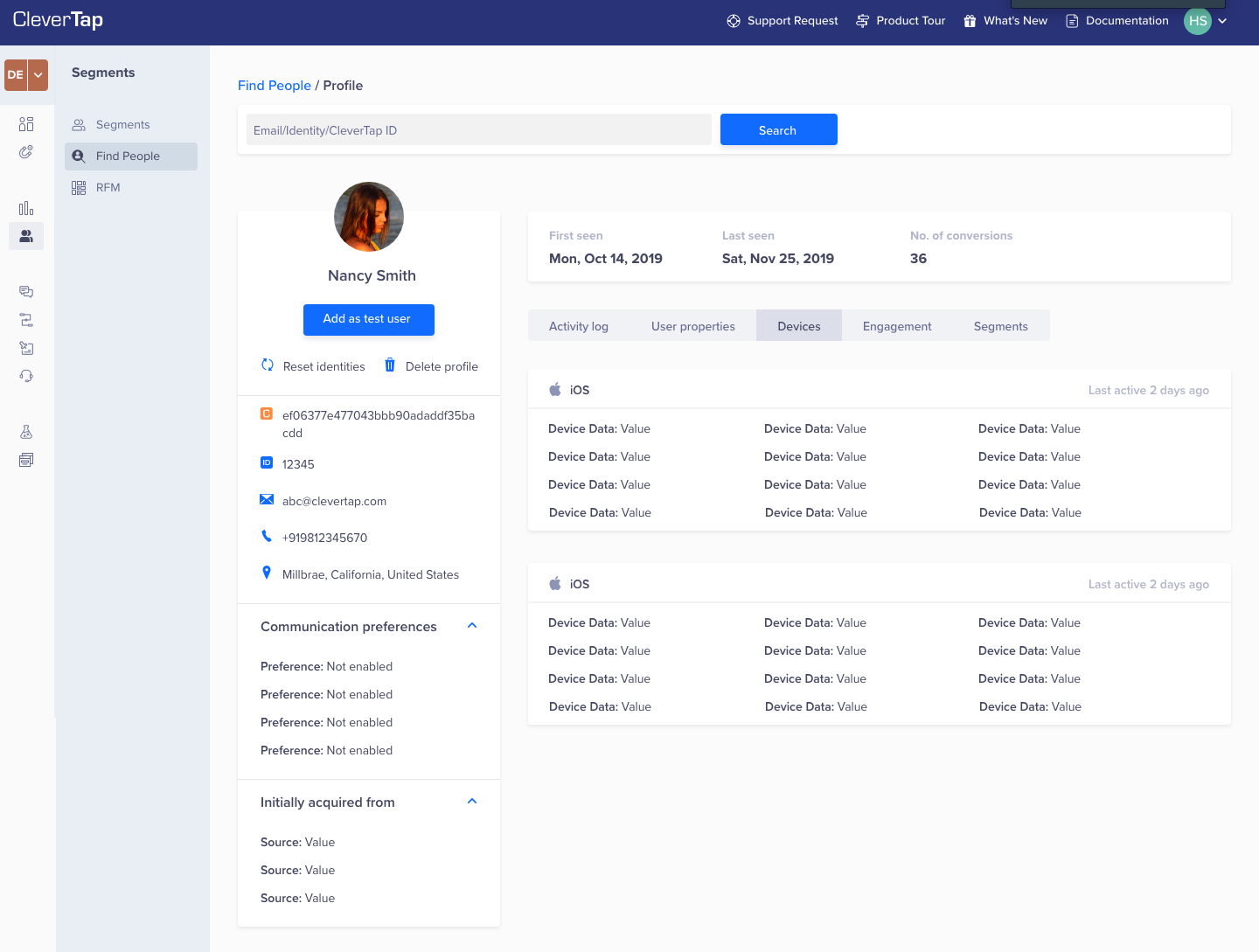Open the dashboard boards icon in sidebar

[26, 124]
